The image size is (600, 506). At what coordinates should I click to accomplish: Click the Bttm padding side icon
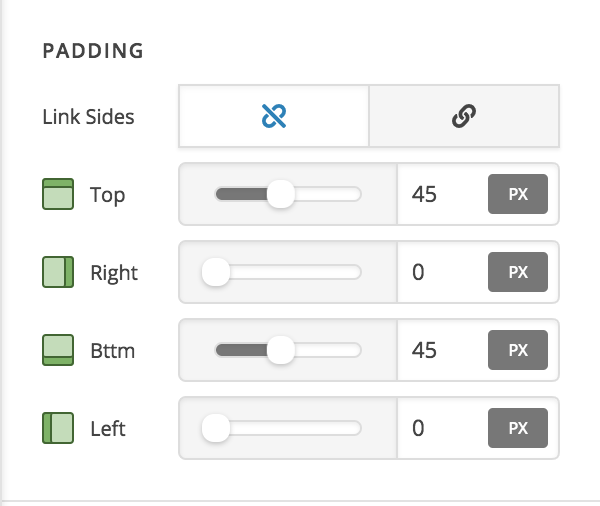(x=59, y=351)
